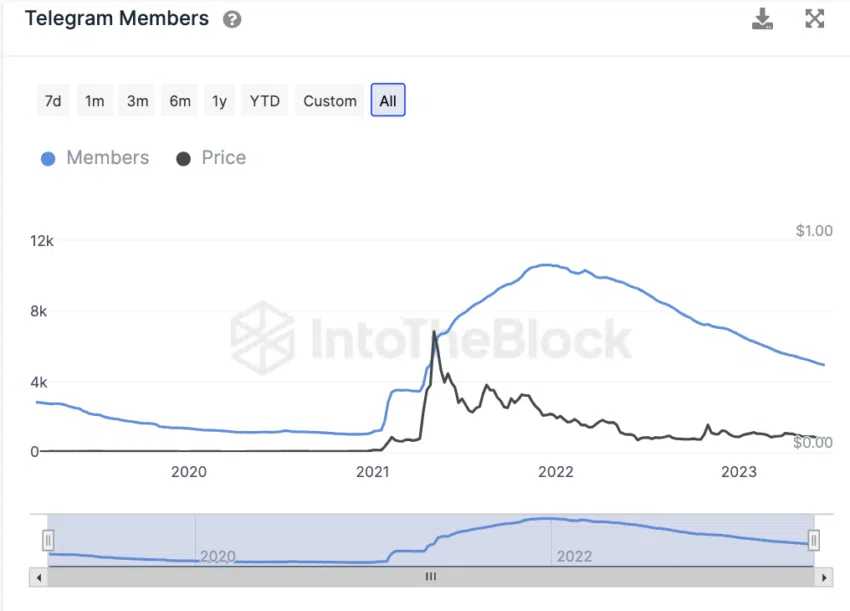This screenshot has height=611, width=850.
Task: Choose the 1y time range
Action: click(219, 101)
